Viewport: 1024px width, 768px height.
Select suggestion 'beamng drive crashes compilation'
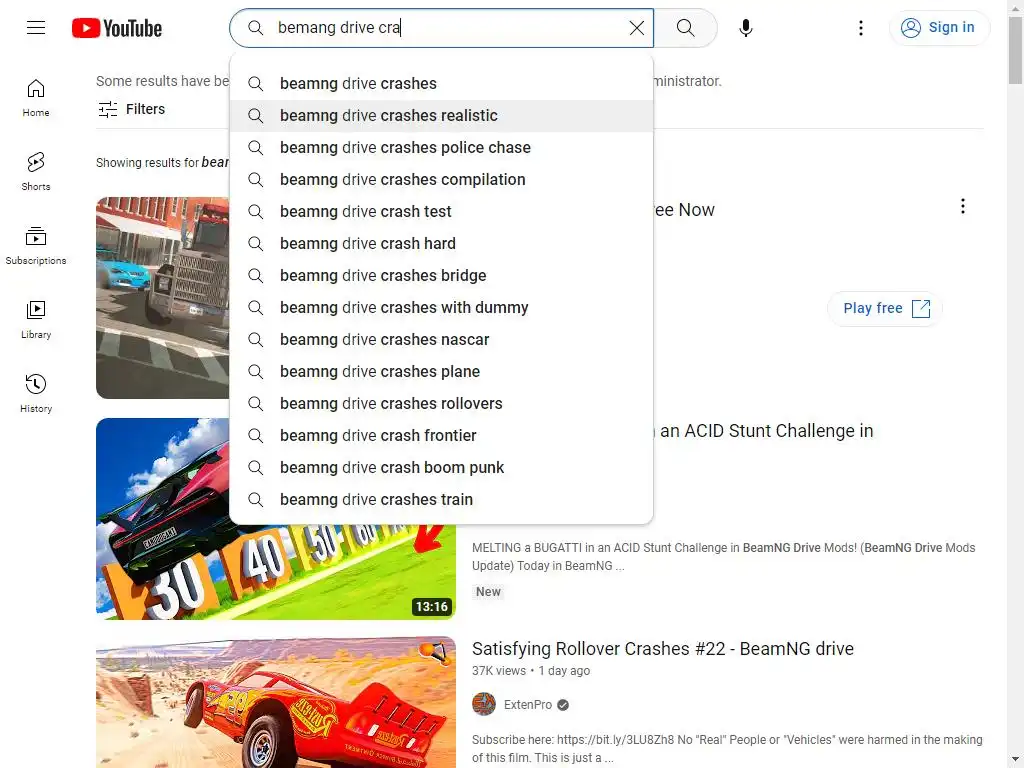(x=441, y=180)
